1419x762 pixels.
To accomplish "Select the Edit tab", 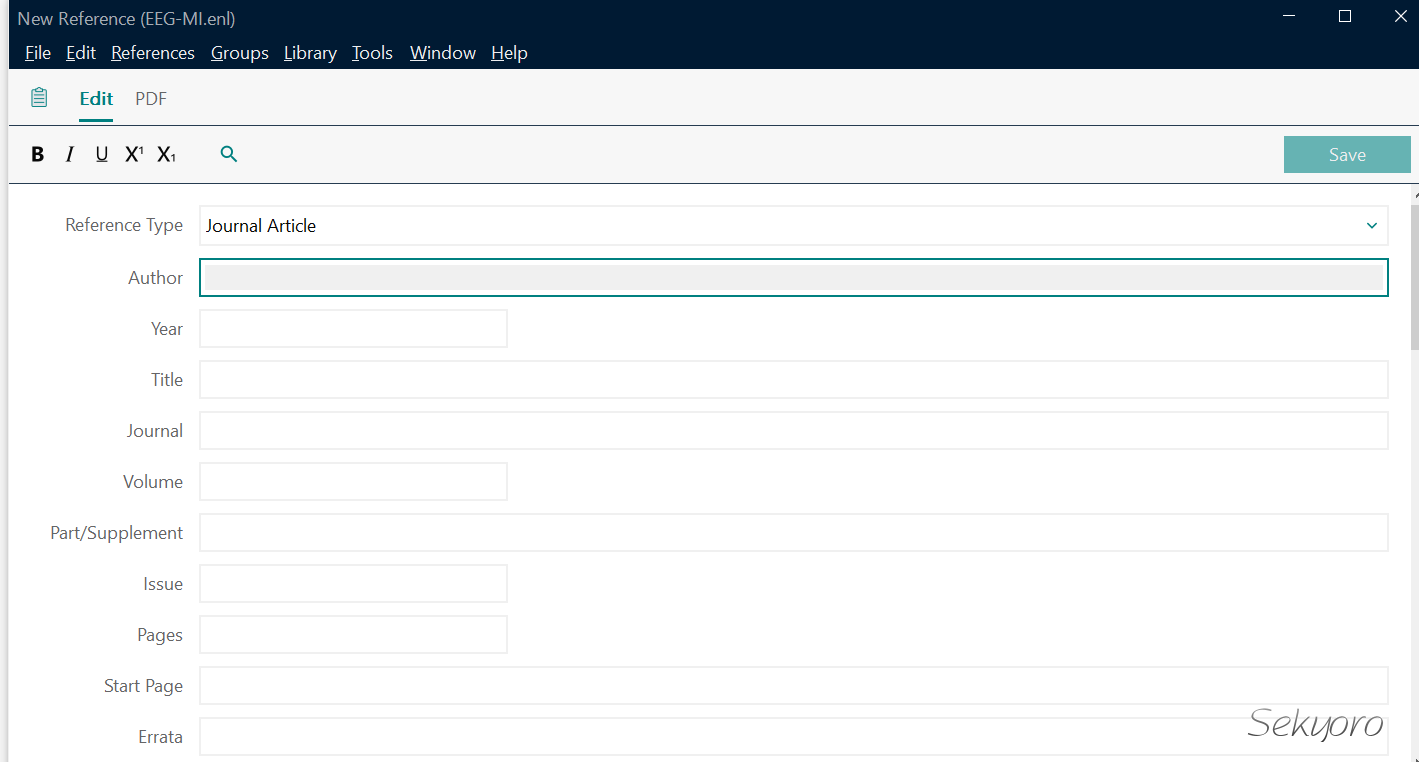I will pyautogui.click(x=96, y=99).
